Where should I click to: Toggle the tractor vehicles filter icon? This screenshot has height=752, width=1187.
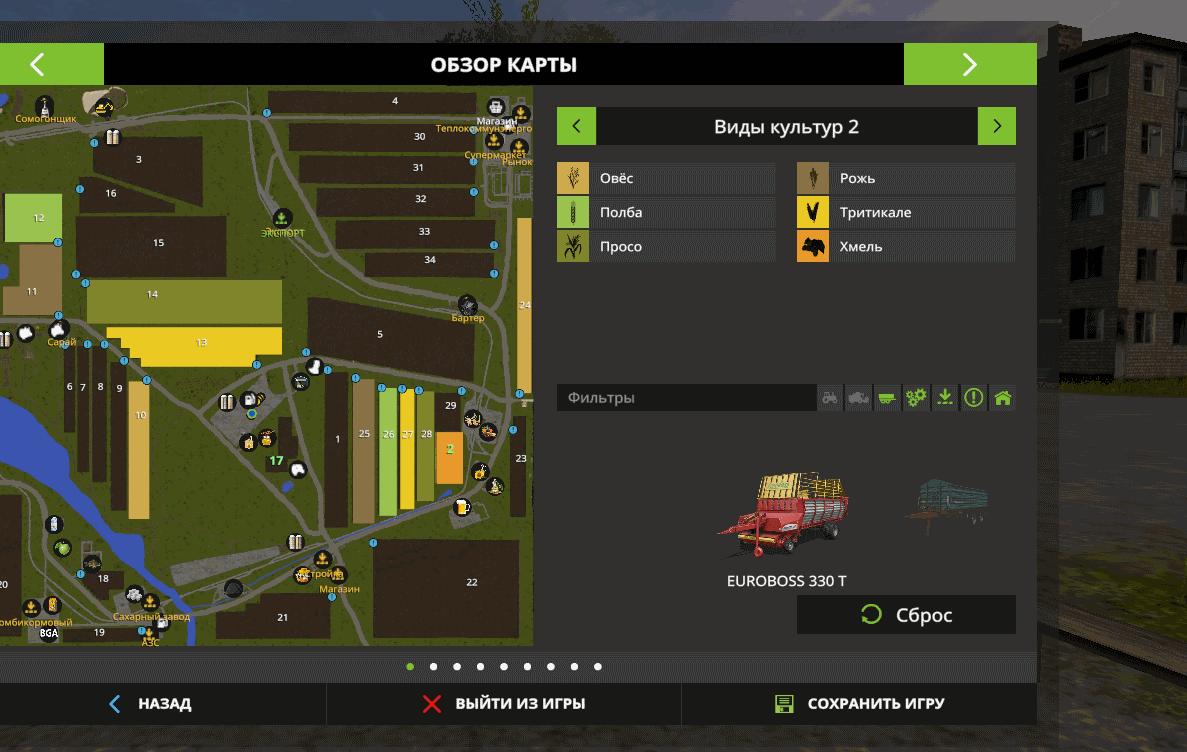point(830,398)
